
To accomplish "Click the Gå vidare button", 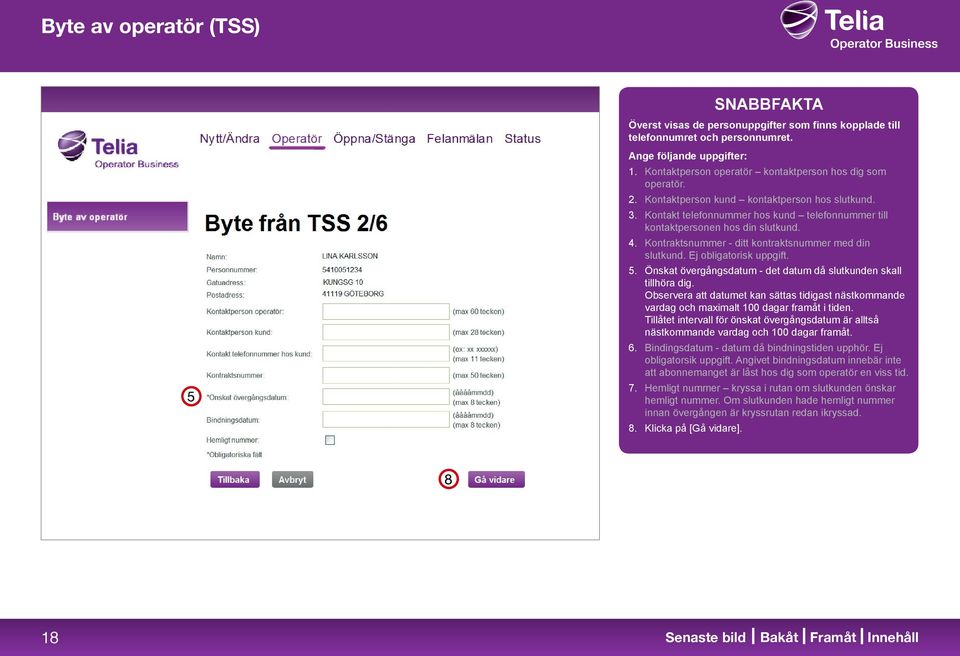I will point(496,480).
